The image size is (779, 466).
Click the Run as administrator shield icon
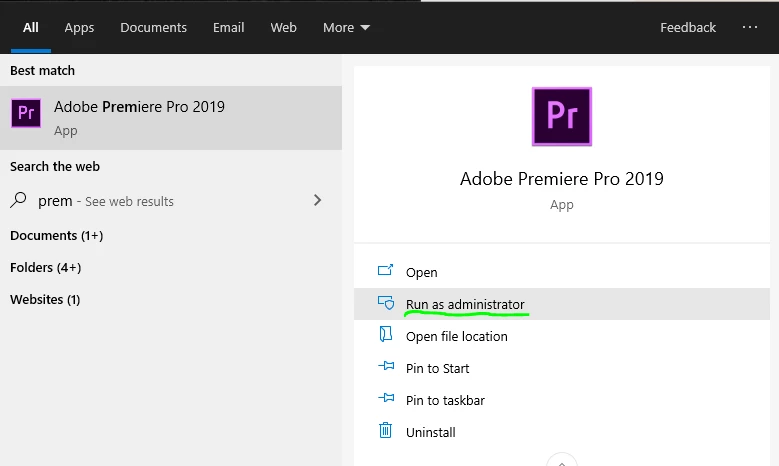(385, 304)
